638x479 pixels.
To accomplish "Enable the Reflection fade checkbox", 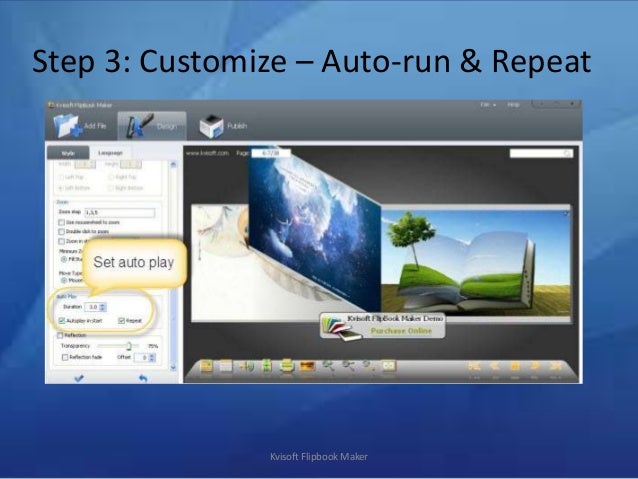I will pyautogui.click(x=65, y=357).
